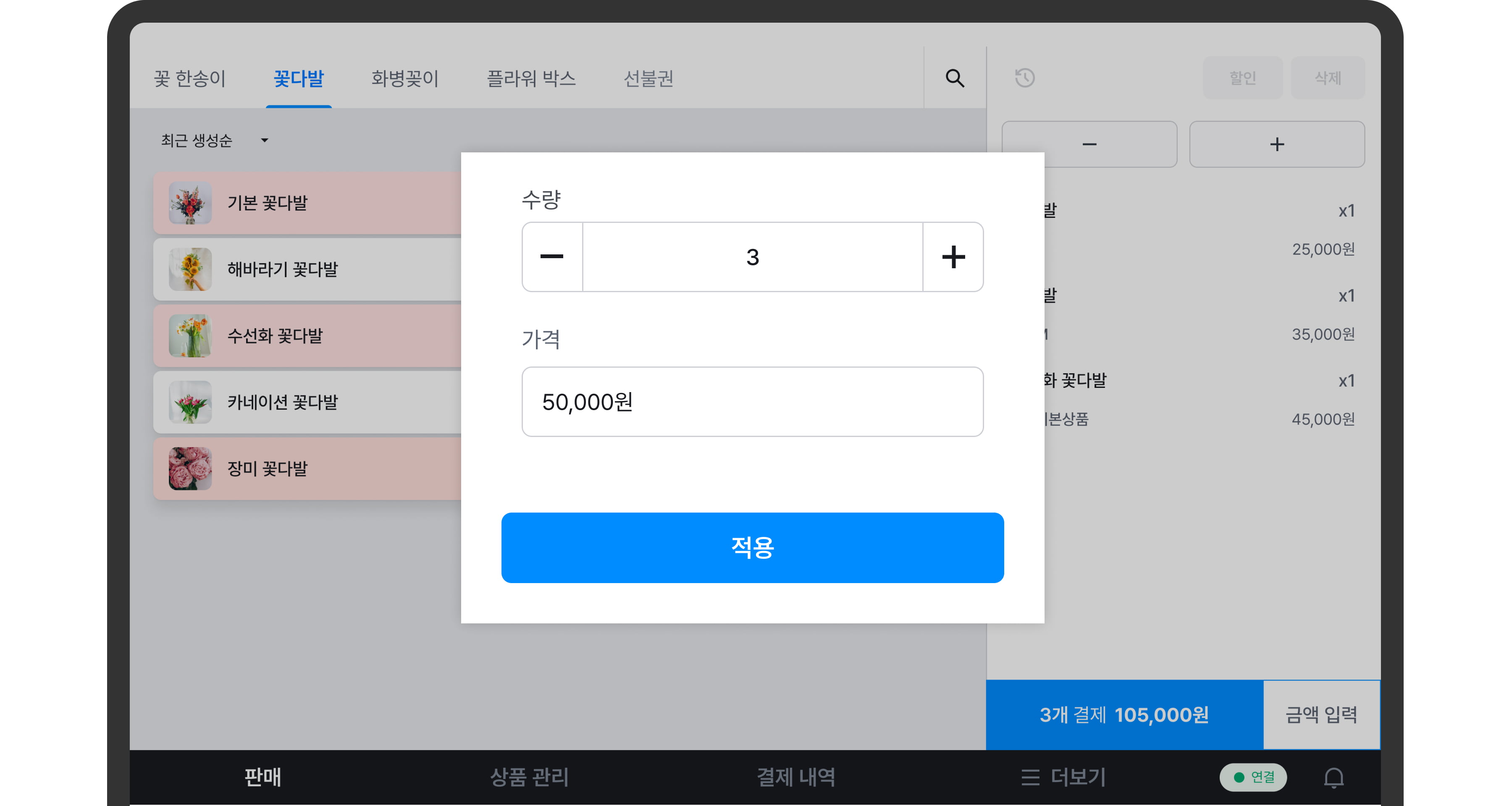Select the 해바라기 꽃다발 product
The width and height of the screenshot is (1512, 806).
pyautogui.click(x=307, y=269)
